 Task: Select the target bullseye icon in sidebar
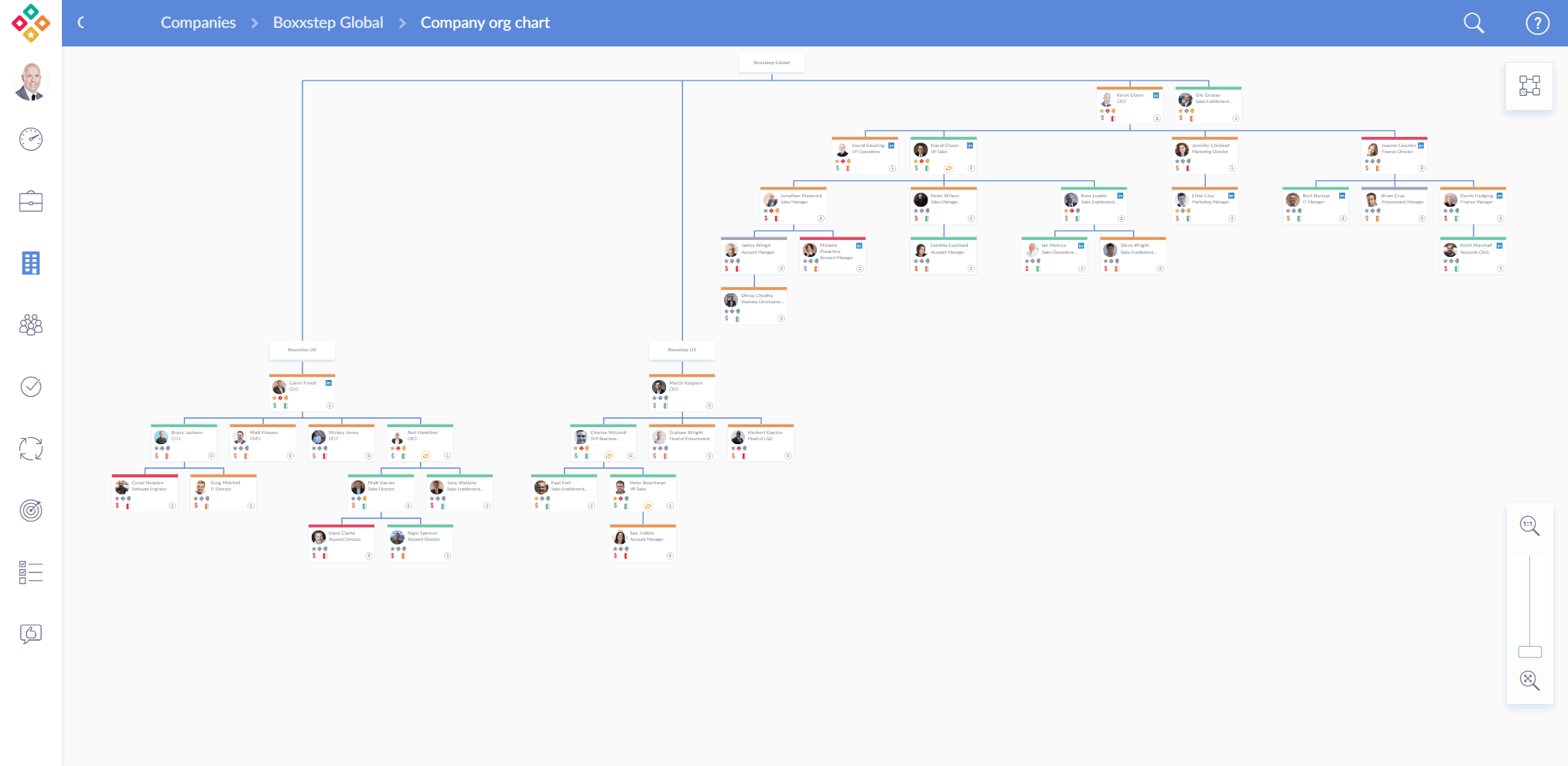click(x=31, y=510)
